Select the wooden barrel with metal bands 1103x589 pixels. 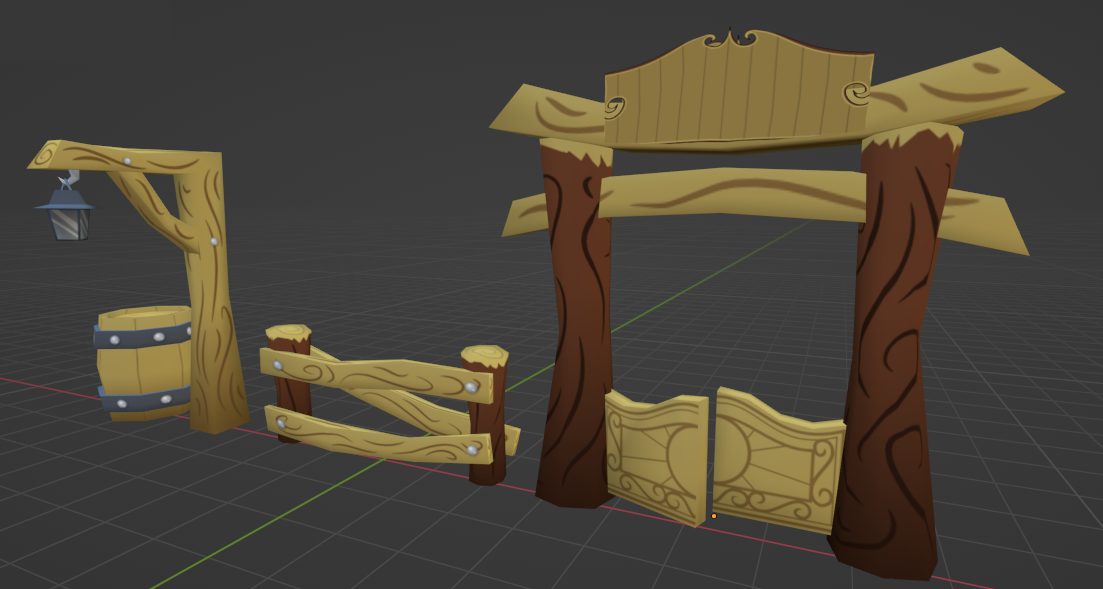(x=144, y=363)
